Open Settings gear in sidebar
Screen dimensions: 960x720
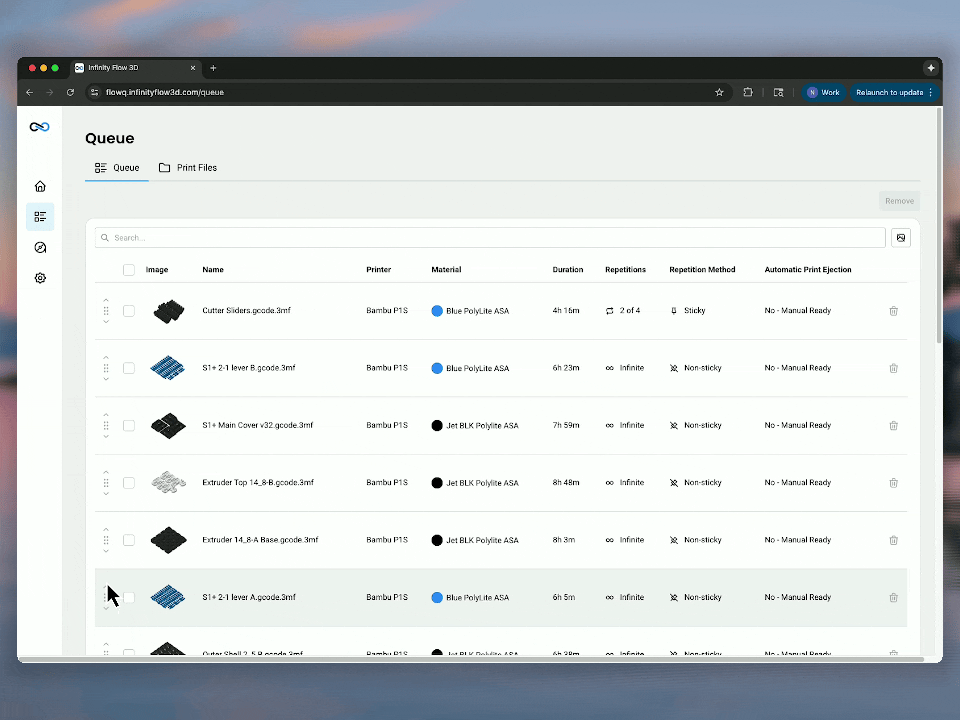(40, 278)
